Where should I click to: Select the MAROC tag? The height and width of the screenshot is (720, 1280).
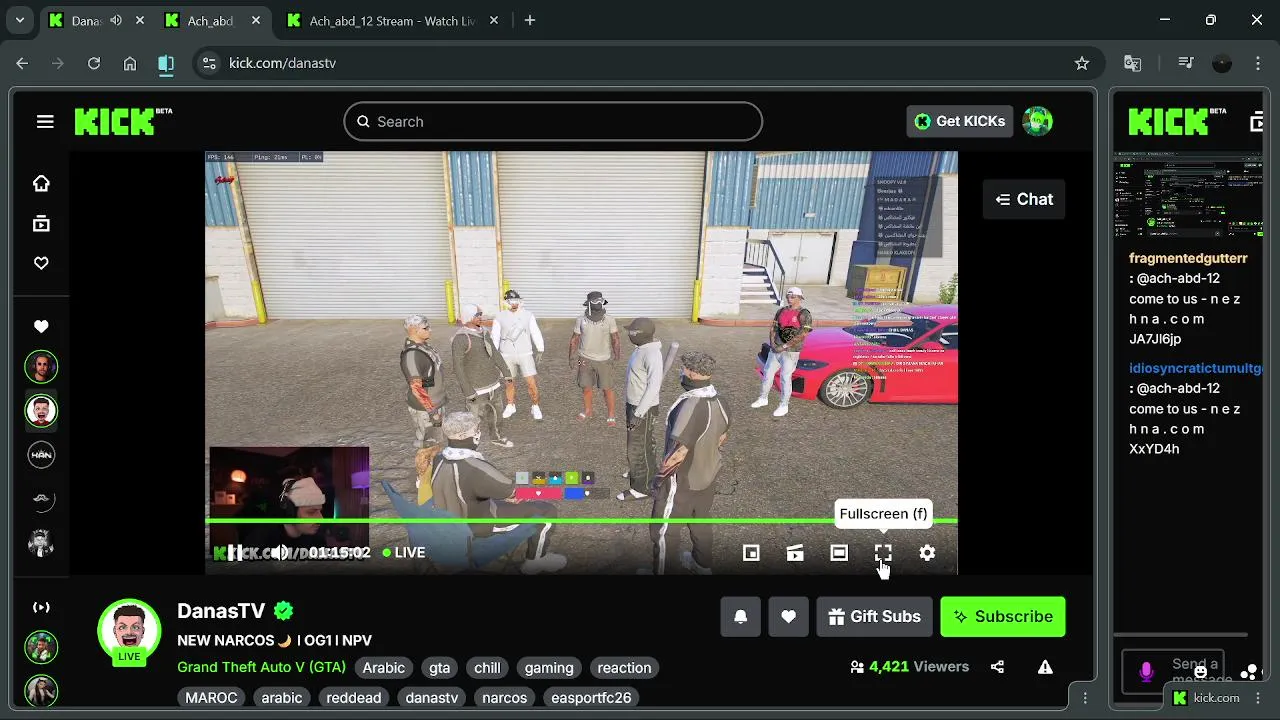(211, 698)
